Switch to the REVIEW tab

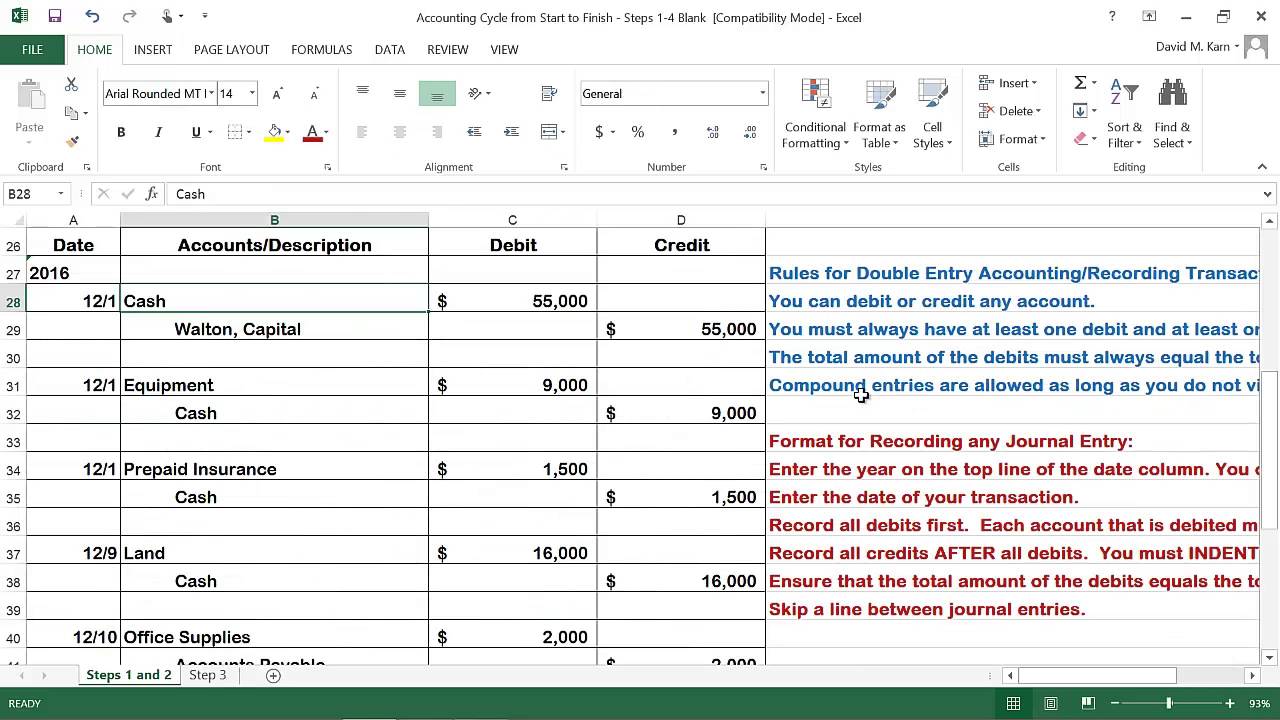(447, 49)
